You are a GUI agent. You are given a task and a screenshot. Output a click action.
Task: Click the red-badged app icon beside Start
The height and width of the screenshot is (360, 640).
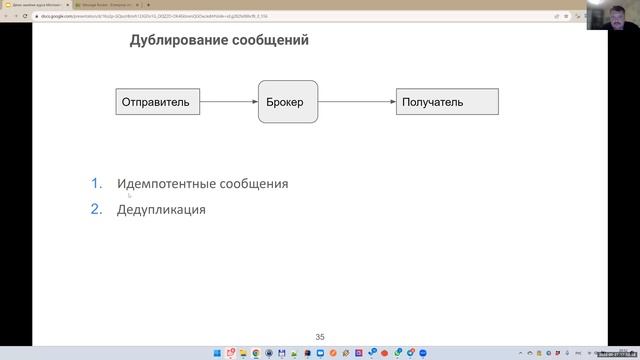(x=231, y=353)
